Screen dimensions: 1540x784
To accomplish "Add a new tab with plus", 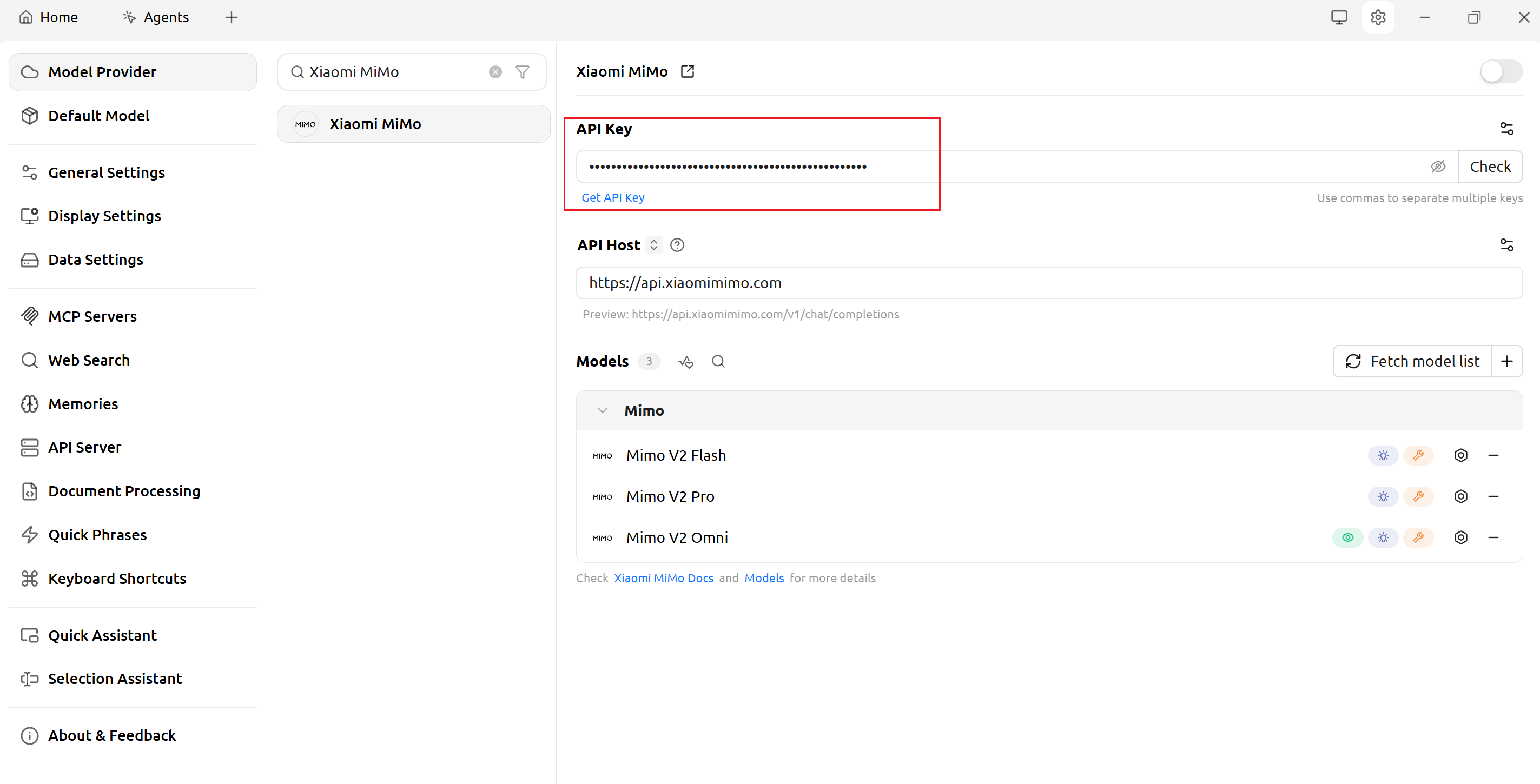I will click(232, 17).
